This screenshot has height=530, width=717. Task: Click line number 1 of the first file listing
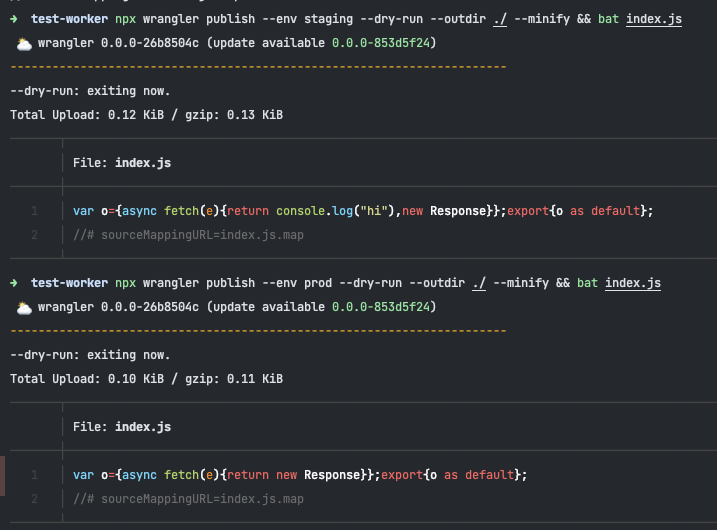35,211
